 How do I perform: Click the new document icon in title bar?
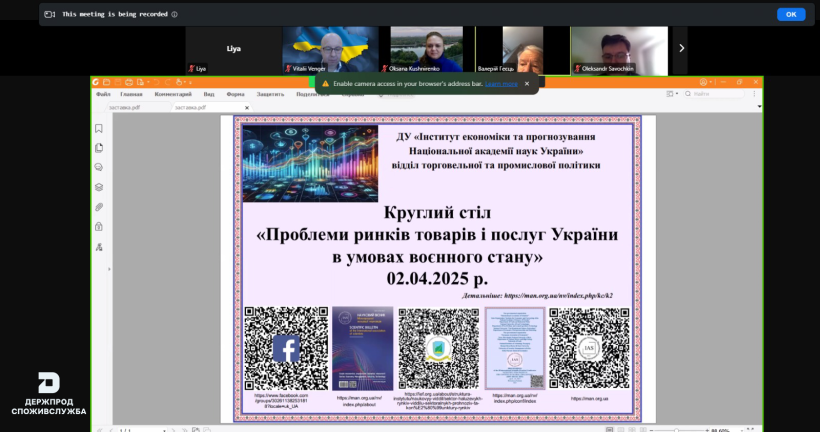(x=140, y=82)
